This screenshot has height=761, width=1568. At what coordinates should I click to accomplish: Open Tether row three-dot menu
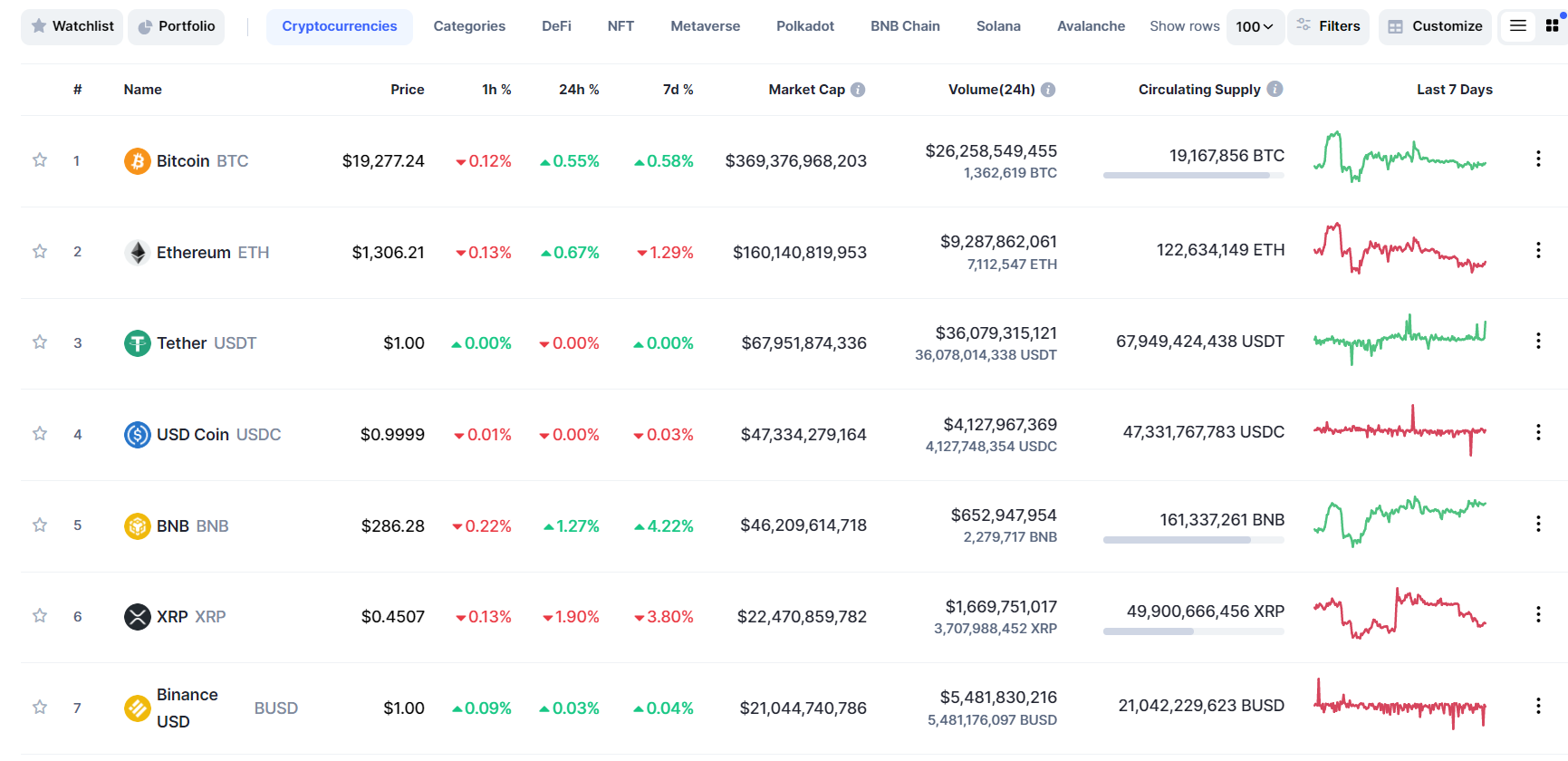pyautogui.click(x=1538, y=341)
